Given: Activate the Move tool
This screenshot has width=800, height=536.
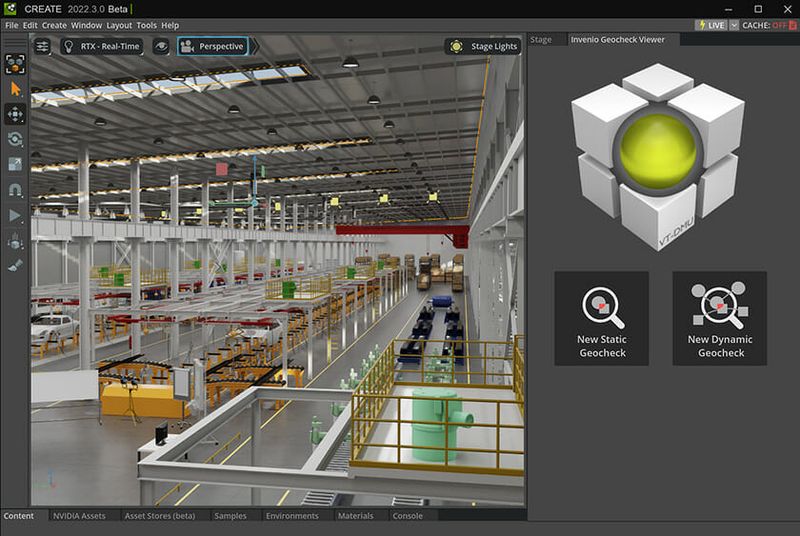Looking at the screenshot, I should pyautogui.click(x=15, y=114).
